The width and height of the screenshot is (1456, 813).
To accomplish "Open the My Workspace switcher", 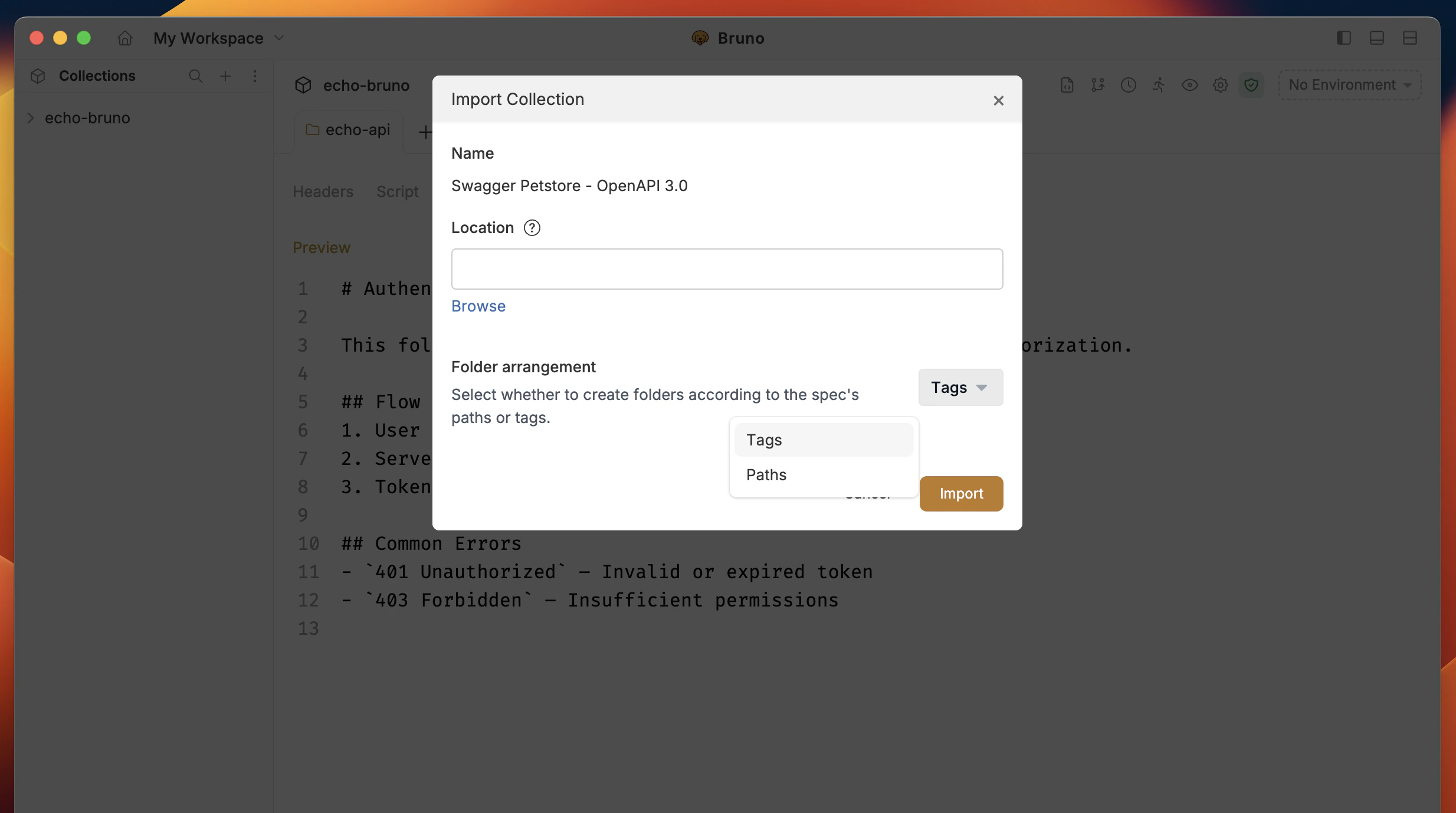I will pyautogui.click(x=219, y=38).
